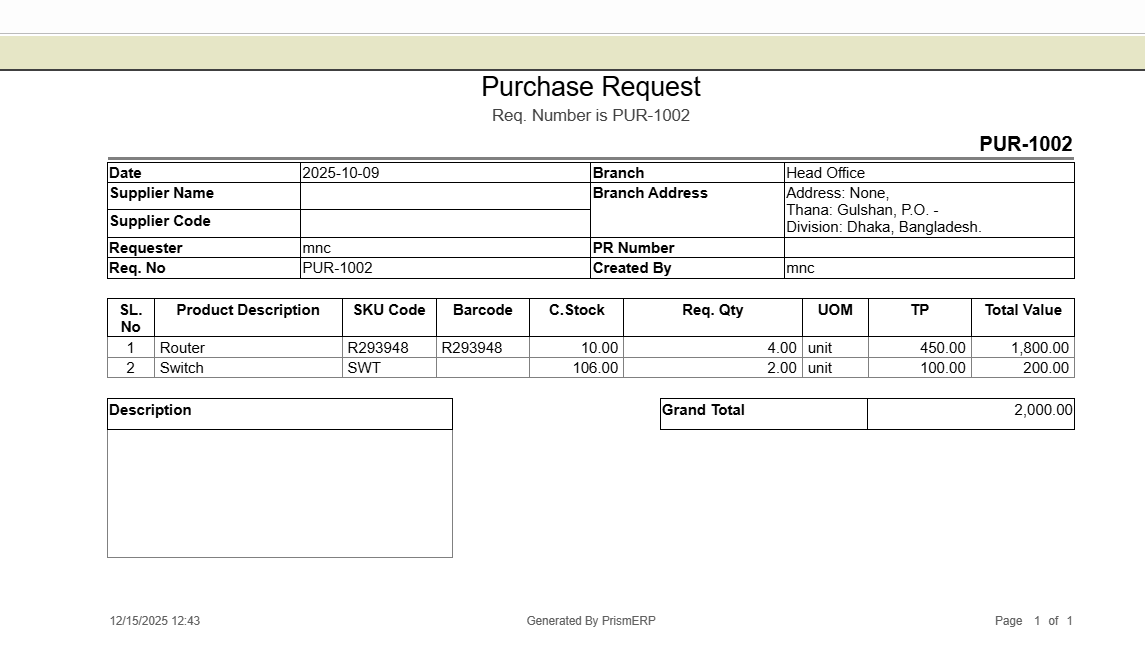Screen dimensions: 1145x649
Task: Click the 'Generated By PrismERP' footer text
Action: point(591,621)
